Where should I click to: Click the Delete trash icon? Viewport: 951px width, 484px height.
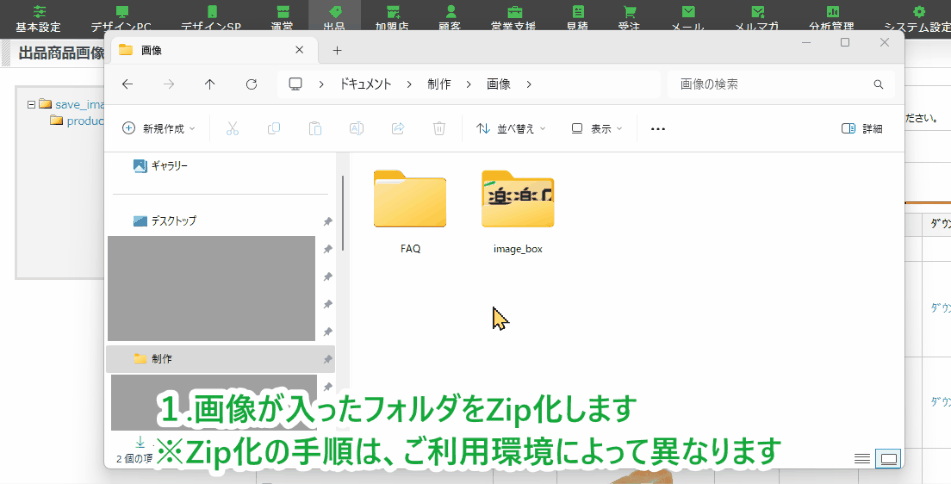439,129
